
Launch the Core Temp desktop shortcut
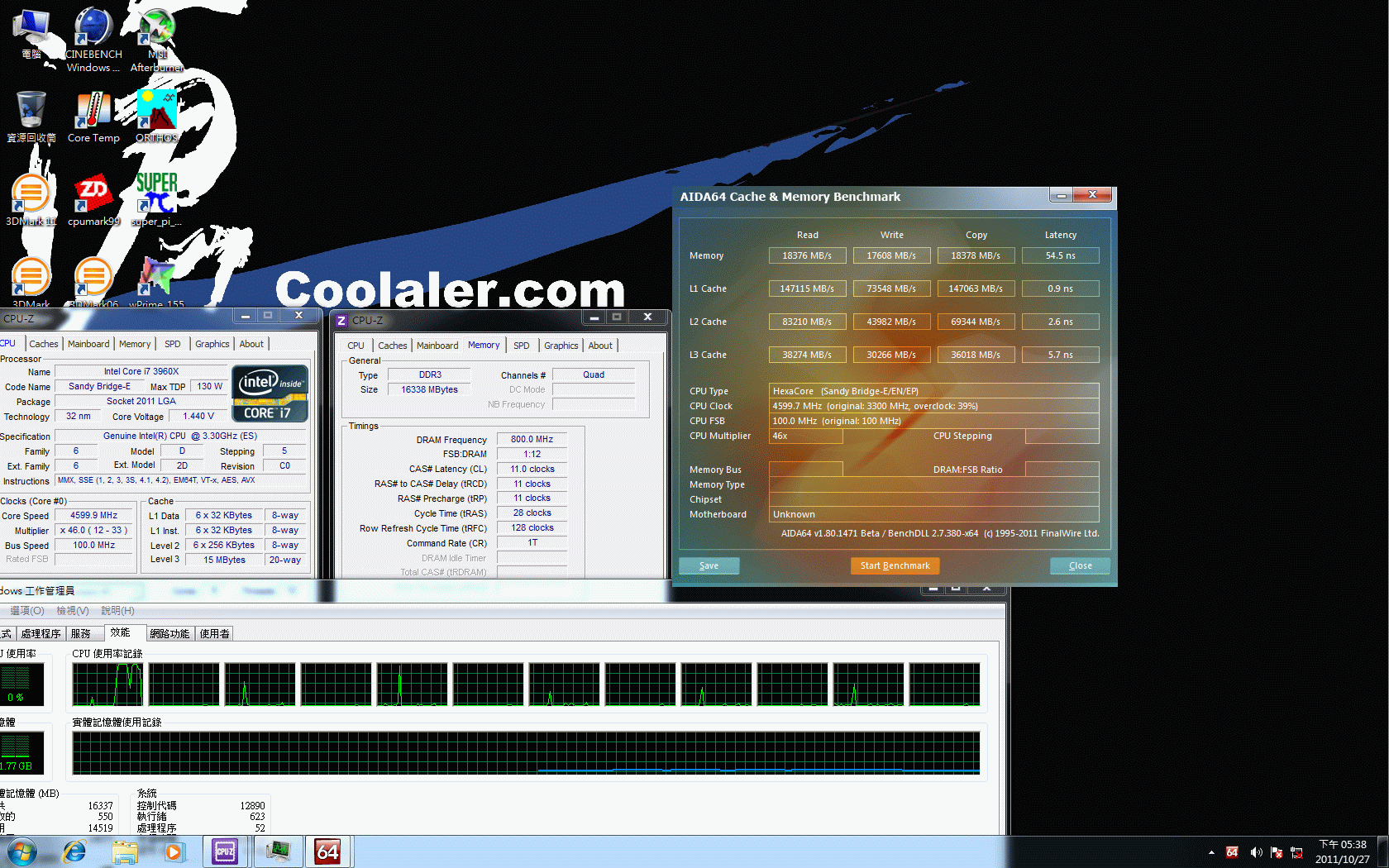click(x=93, y=117)
